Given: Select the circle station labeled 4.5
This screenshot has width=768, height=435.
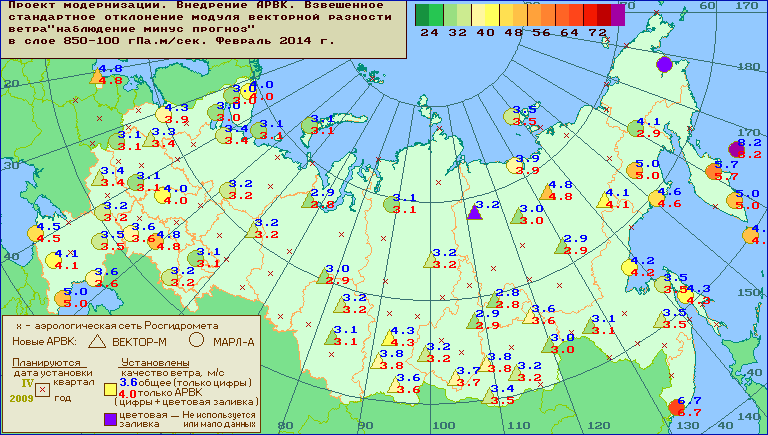Looking at the screenshot, I should (x=35, y=234).
